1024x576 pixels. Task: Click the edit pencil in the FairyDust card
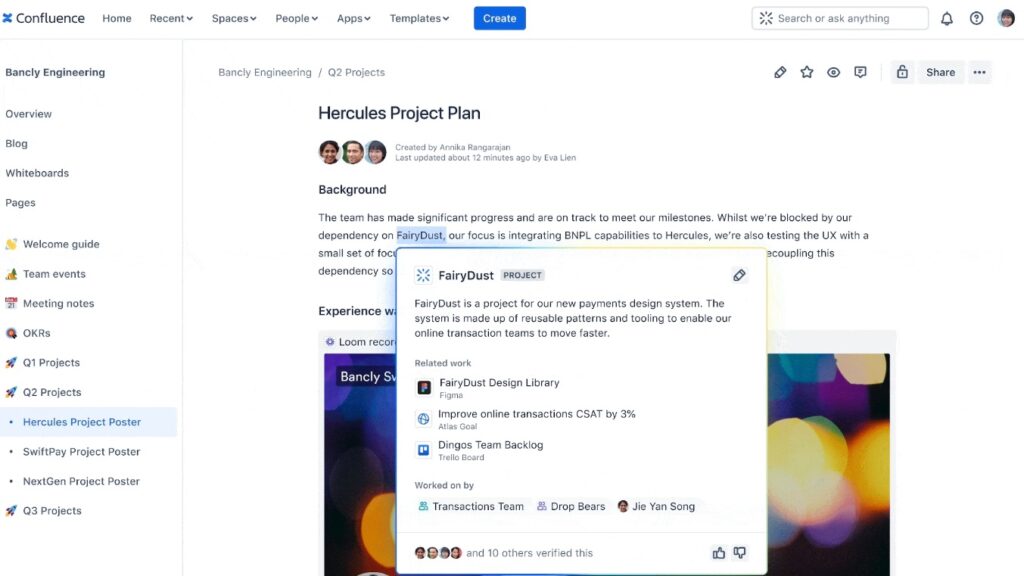pos(739,275)
